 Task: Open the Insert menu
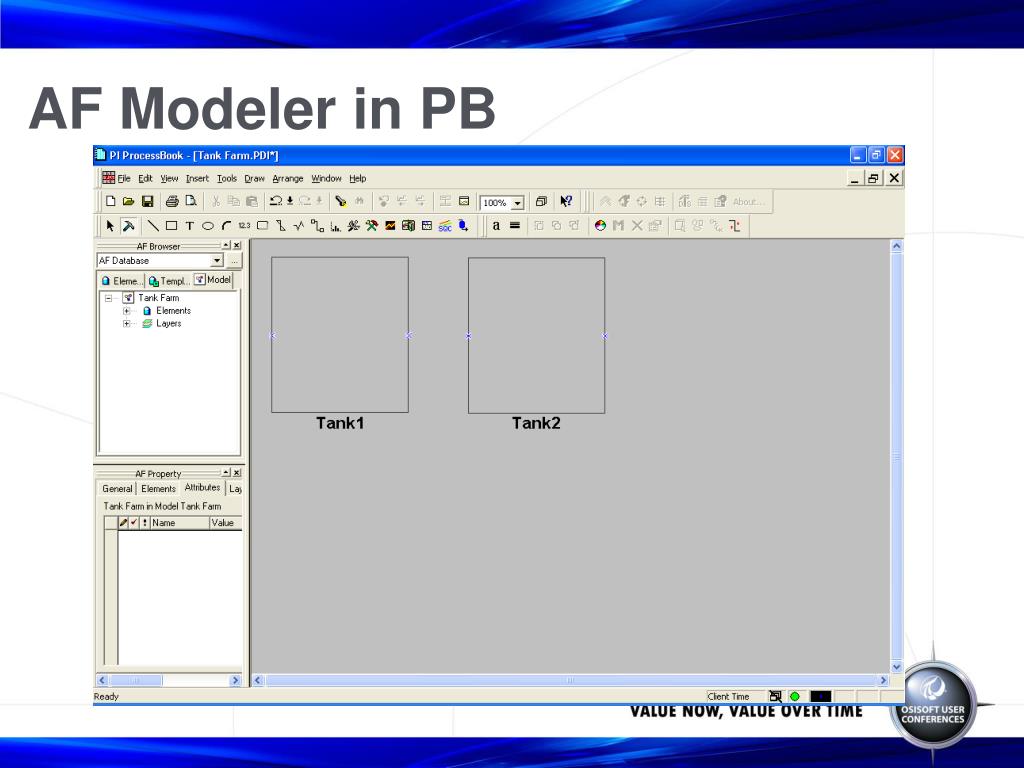[x=197, y=178]
